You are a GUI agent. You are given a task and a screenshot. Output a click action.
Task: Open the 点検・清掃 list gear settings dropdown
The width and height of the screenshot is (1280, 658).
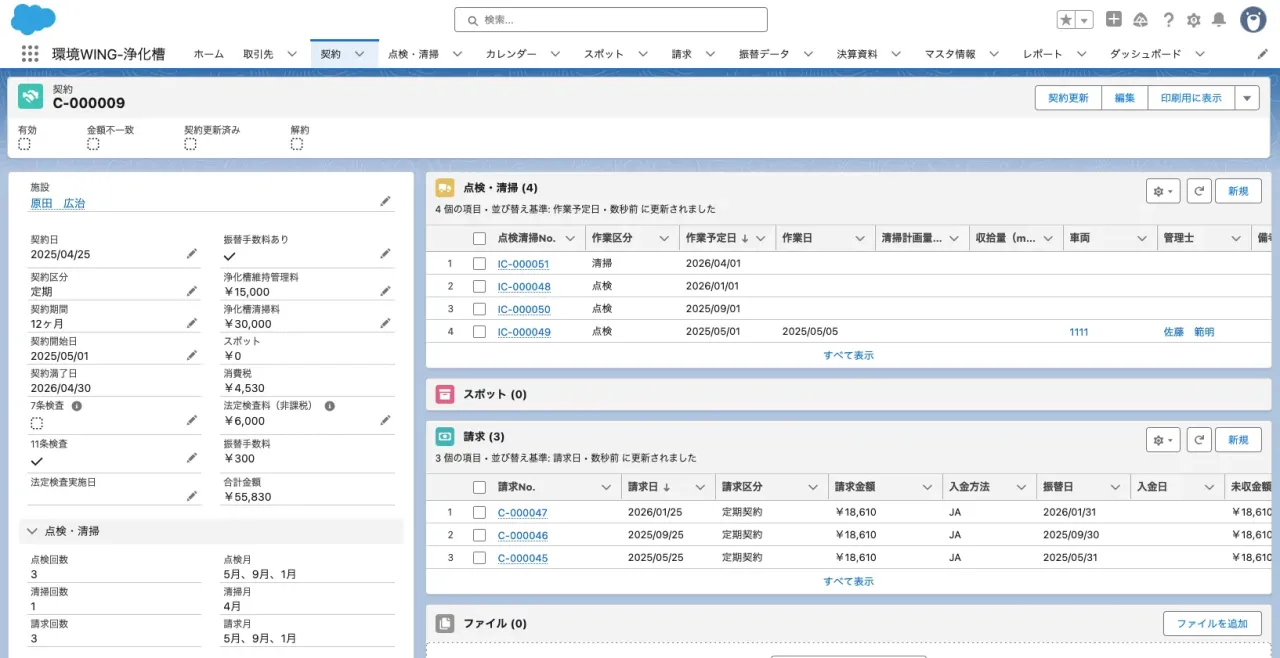point(1163,191)
